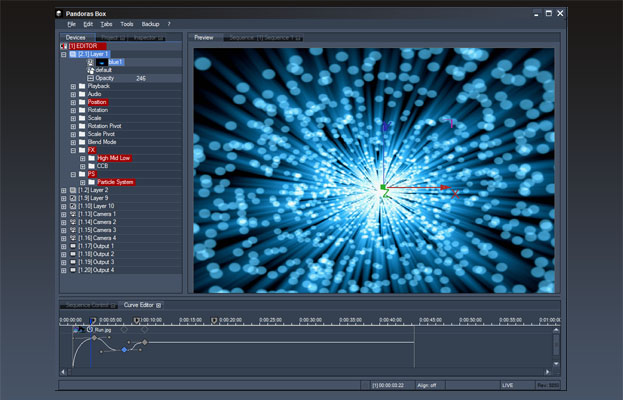Click the Camera 1 device icon
Image resolution: width=623 pixels, height=400 pixels.
73,214
